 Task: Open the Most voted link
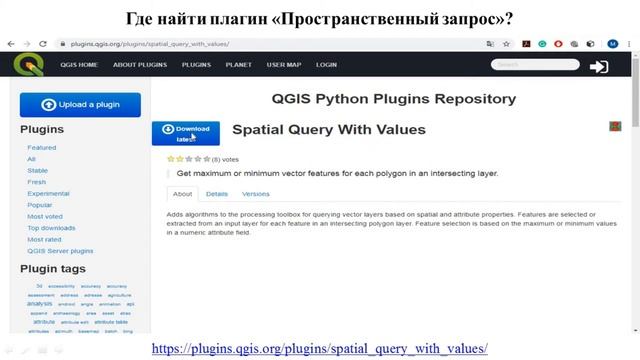click(x=45, y=216)
